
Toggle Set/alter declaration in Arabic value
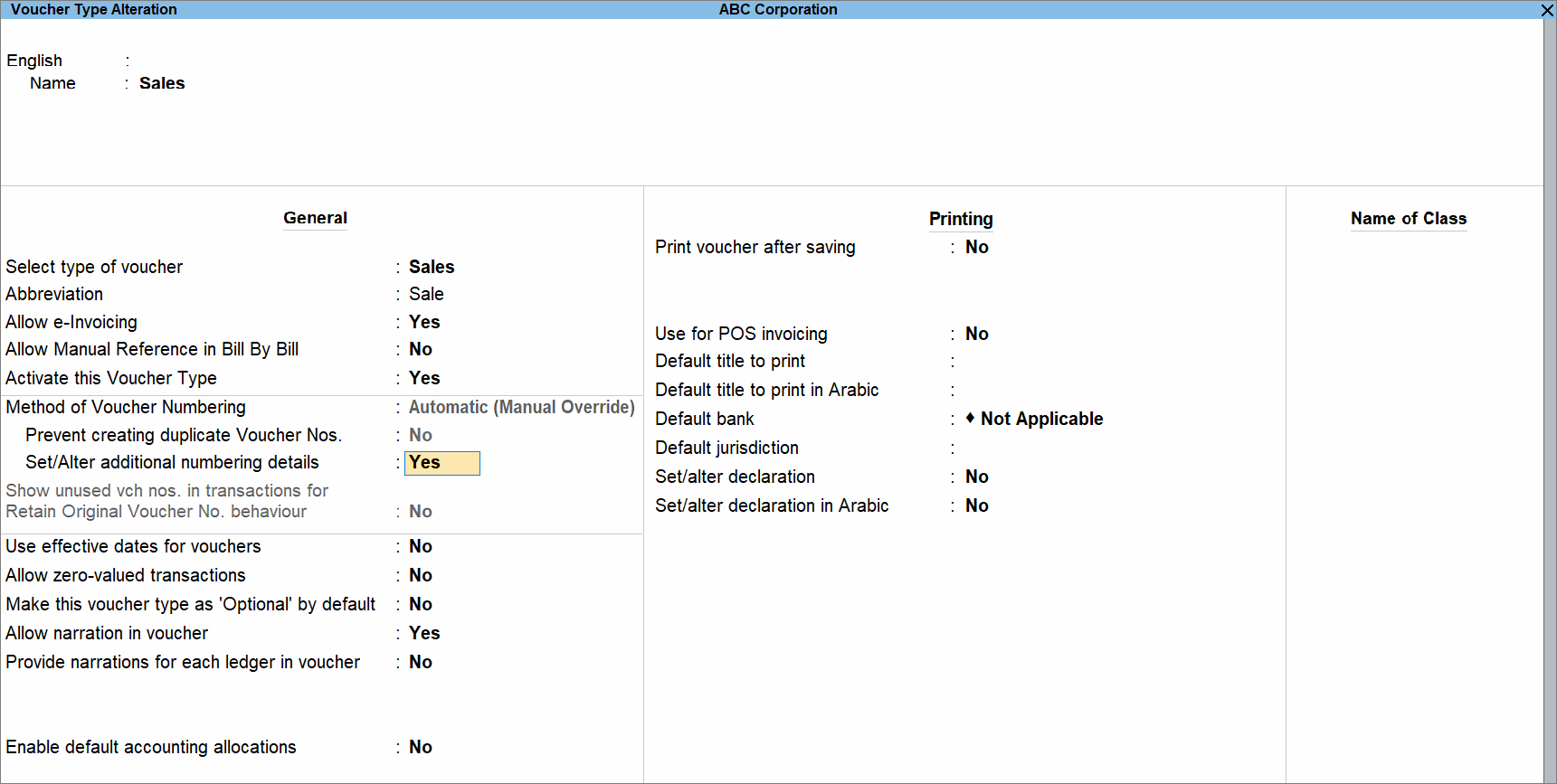click(x=977, y=505)
